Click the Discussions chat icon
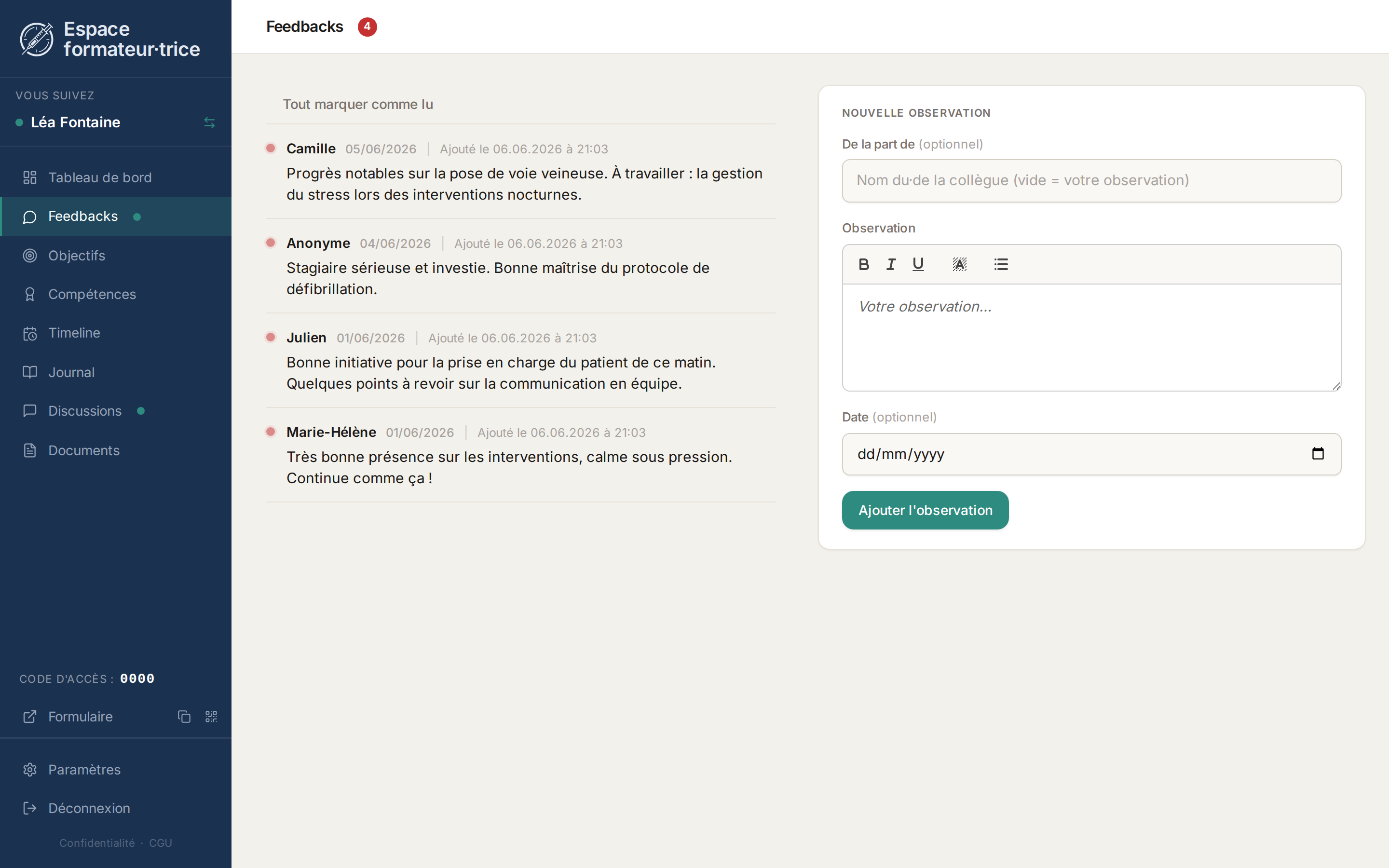 click(x=30, y=411)
